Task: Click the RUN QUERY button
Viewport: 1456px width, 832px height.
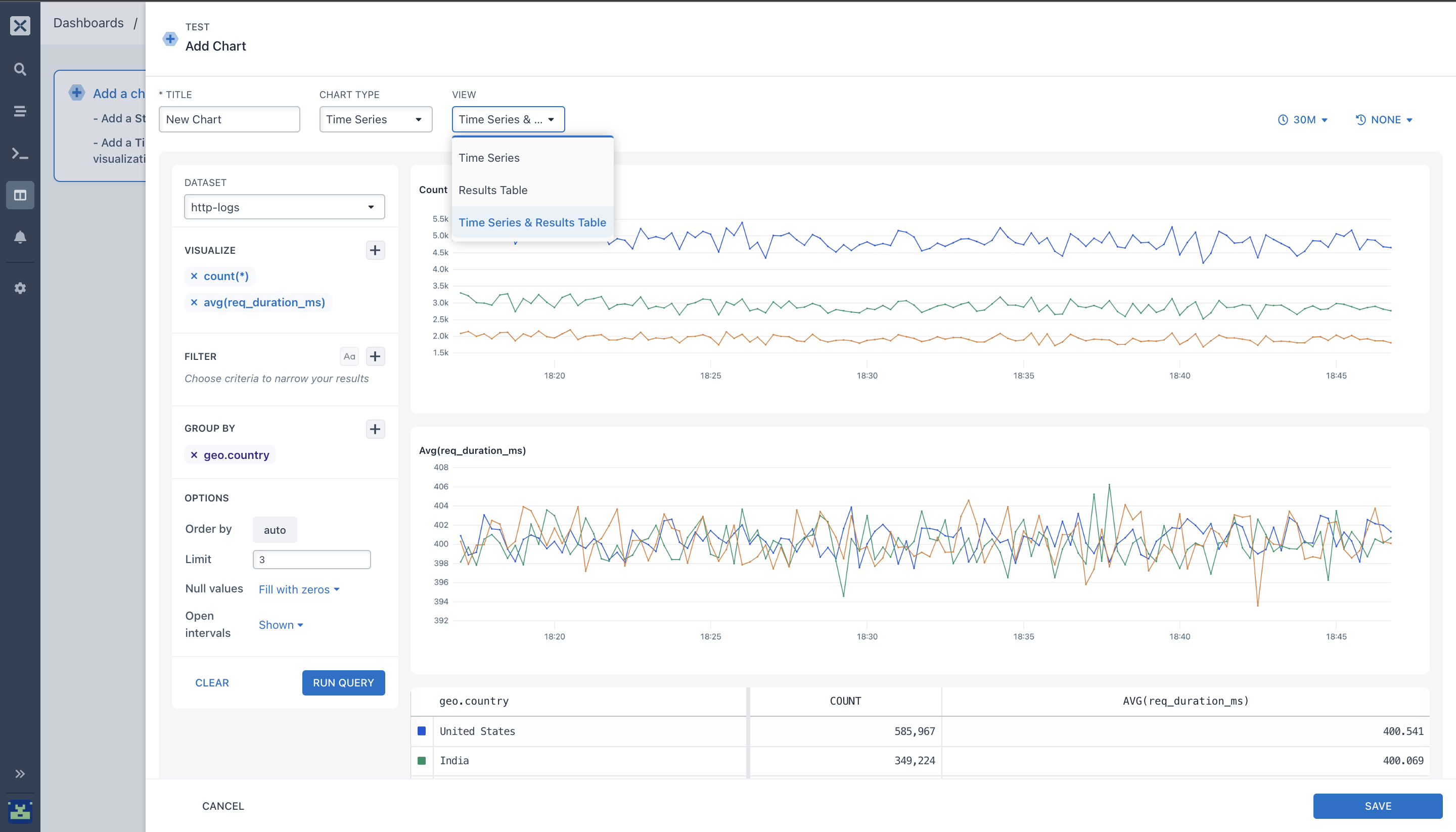Action: (343, 682)
